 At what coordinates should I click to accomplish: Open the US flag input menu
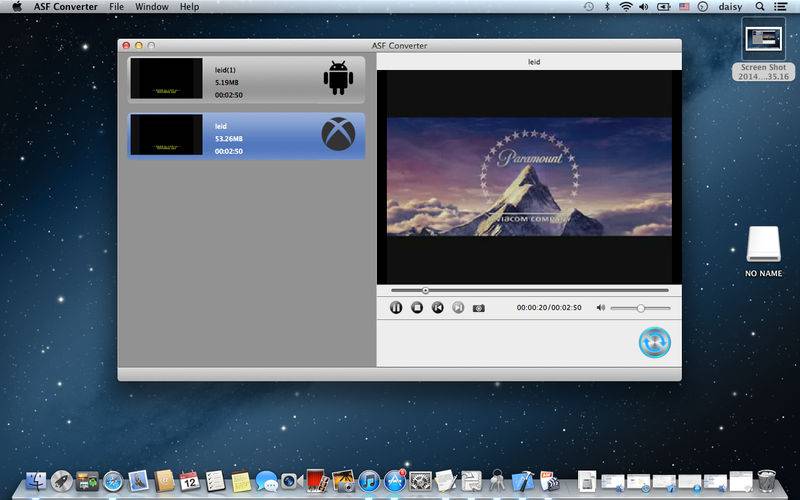pos(684,7)
